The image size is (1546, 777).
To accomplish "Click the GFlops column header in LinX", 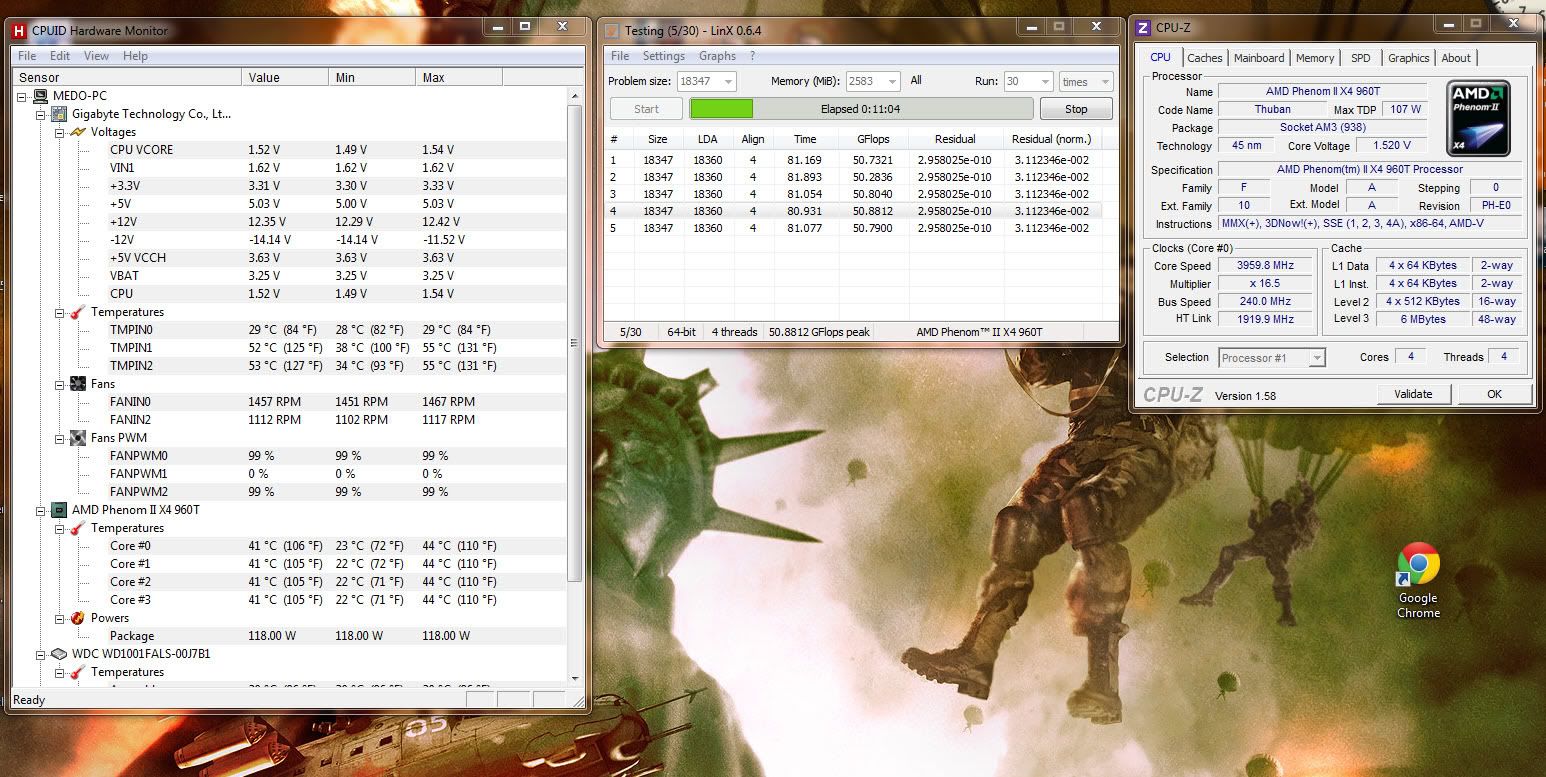I will coord(874,139).
